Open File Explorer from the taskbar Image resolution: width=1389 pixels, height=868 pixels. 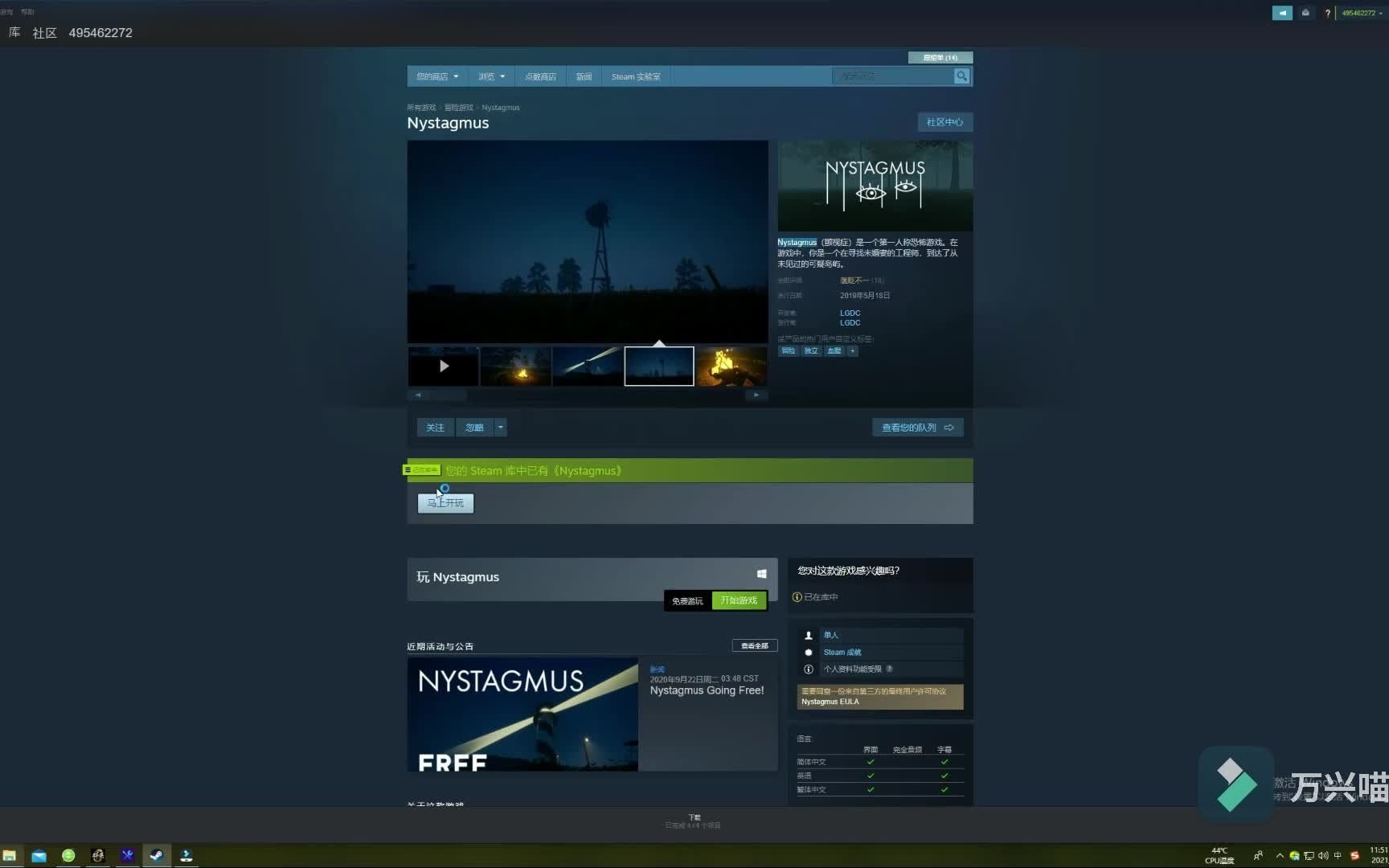[x=10, y=856]
